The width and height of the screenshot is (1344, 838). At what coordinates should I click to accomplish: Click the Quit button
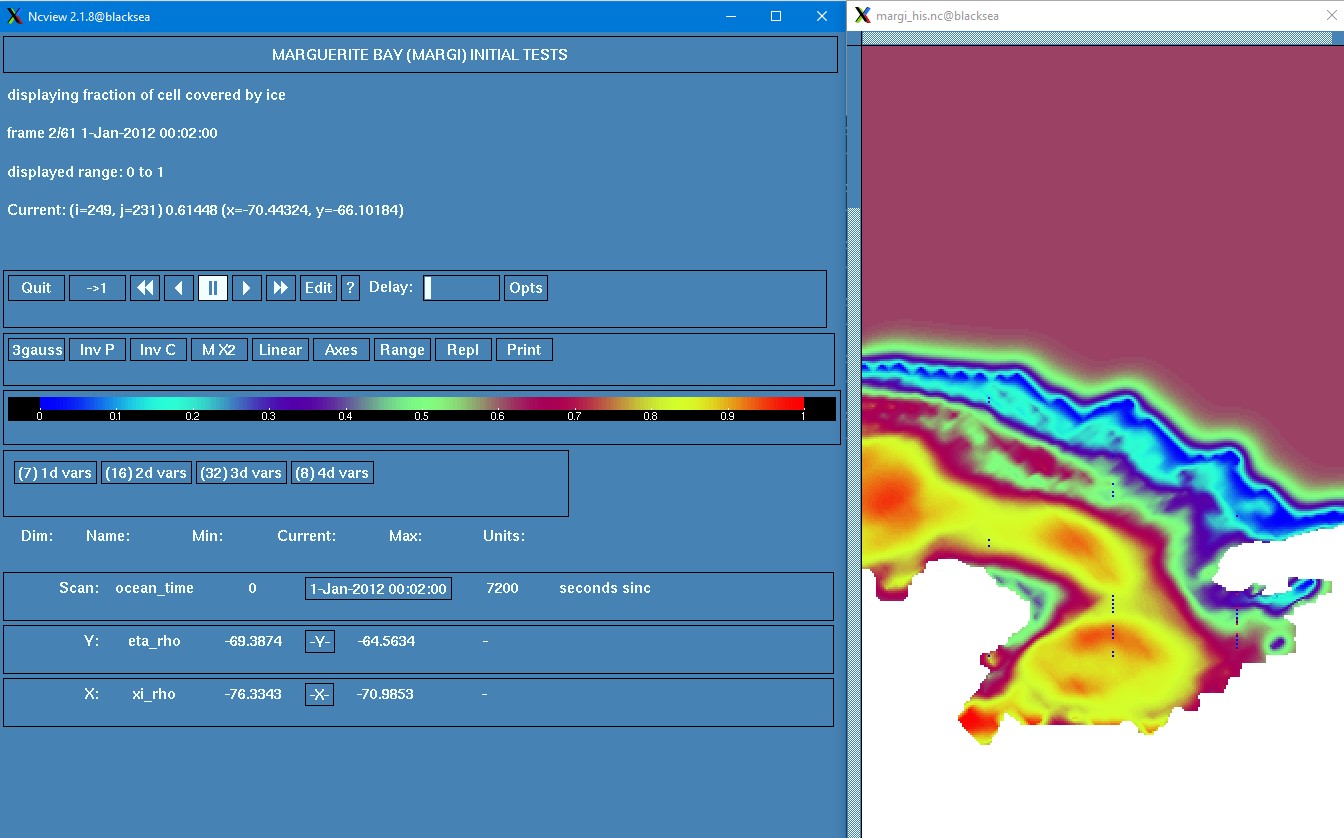pyautogui.click(x=37, y=288)
